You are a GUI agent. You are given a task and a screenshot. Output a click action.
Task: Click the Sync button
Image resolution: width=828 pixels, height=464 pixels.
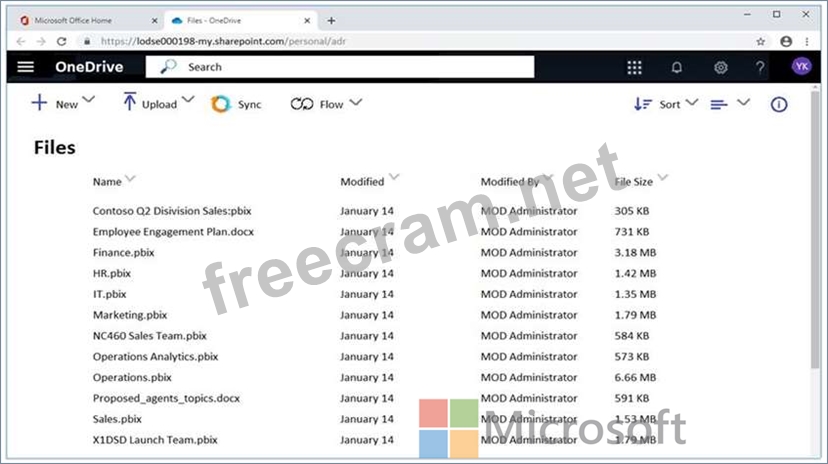click(x=236, y=105)
